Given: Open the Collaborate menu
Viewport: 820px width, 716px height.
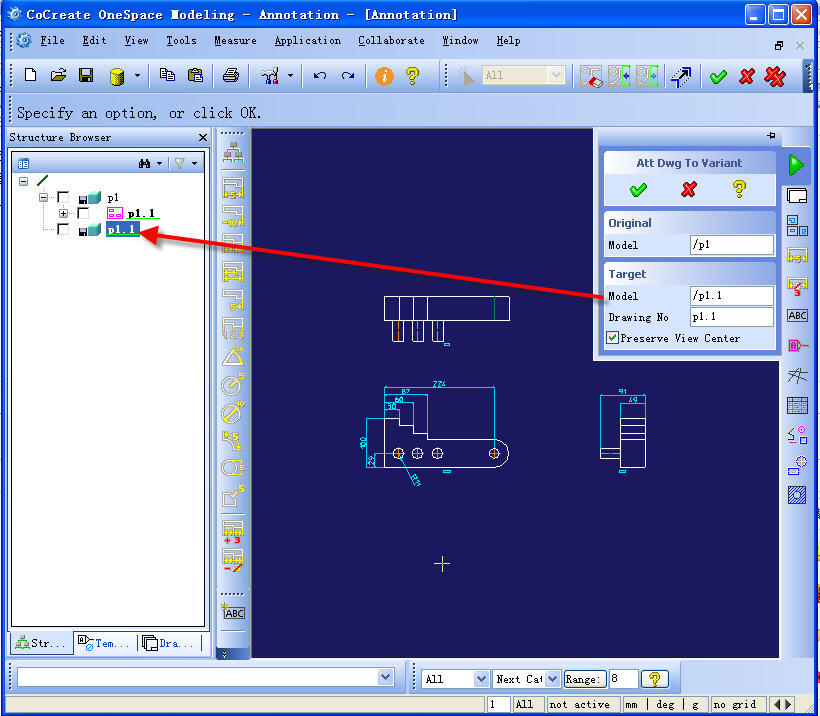Looking at the screenshot, I should point(391,40).
